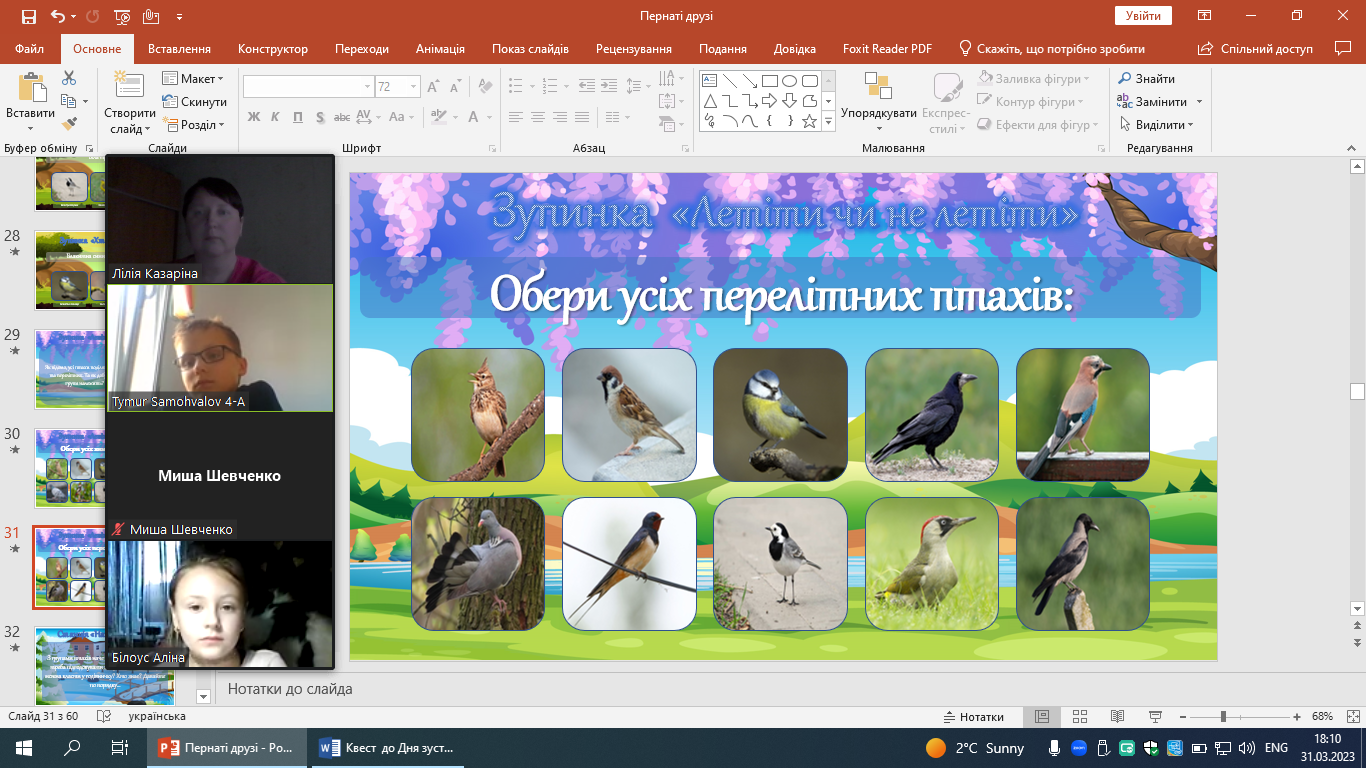The height and width of the screenshot is (768, 1366).
Task: Toggle Notes (Нотатки) pane in status bar
Action: pyautogui.click(x=973, y=717)
